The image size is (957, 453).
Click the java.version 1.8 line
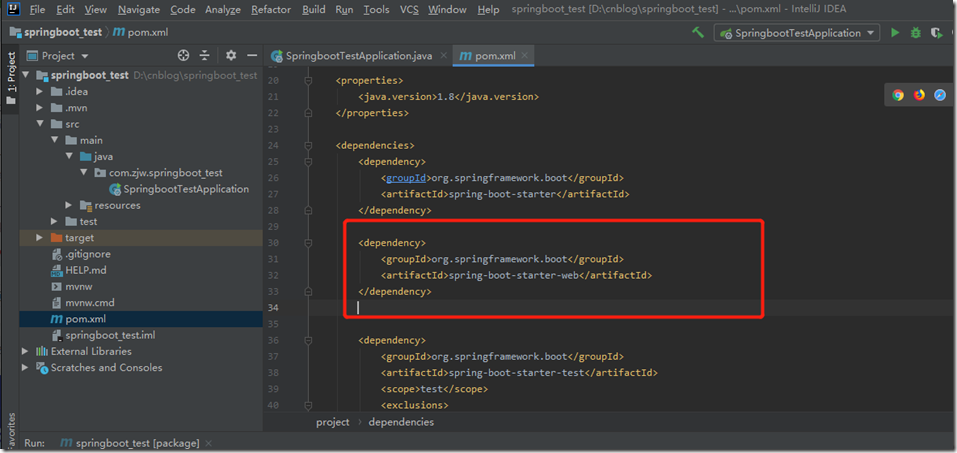click(x=449, y=96)
